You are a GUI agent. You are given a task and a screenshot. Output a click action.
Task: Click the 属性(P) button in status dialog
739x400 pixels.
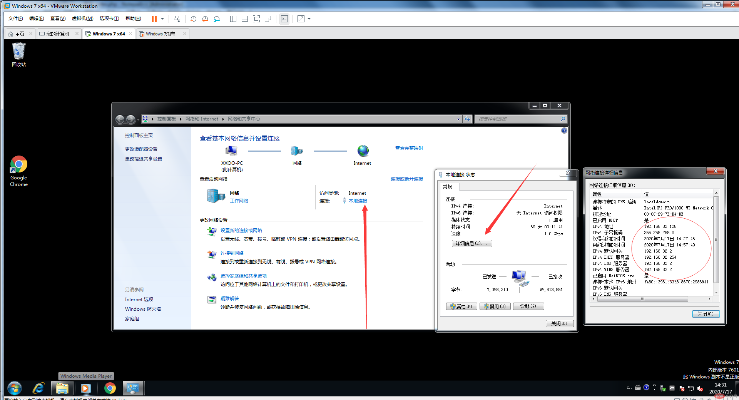[461, 306]
